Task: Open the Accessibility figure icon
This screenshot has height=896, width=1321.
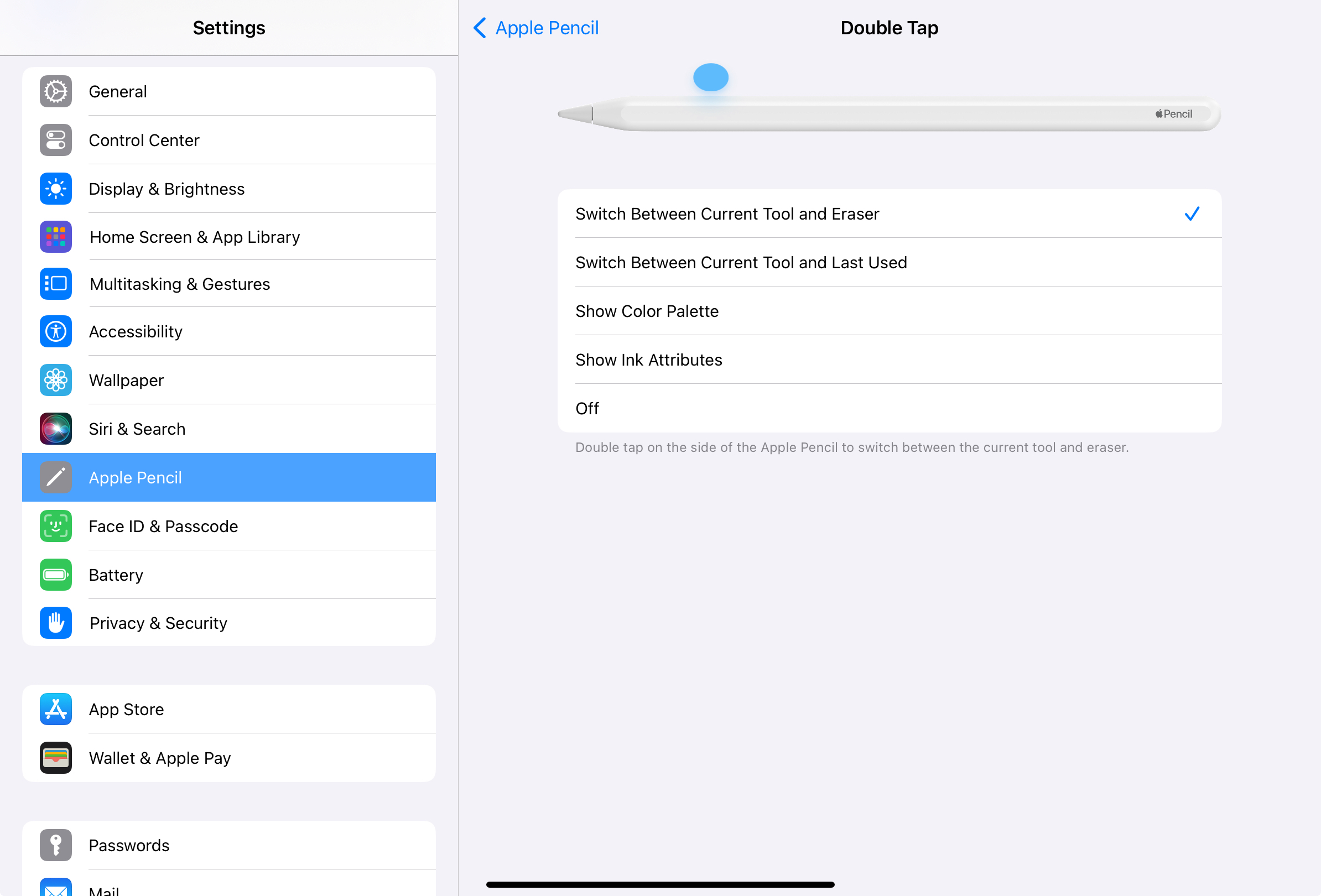Action: tap(56, 331)
